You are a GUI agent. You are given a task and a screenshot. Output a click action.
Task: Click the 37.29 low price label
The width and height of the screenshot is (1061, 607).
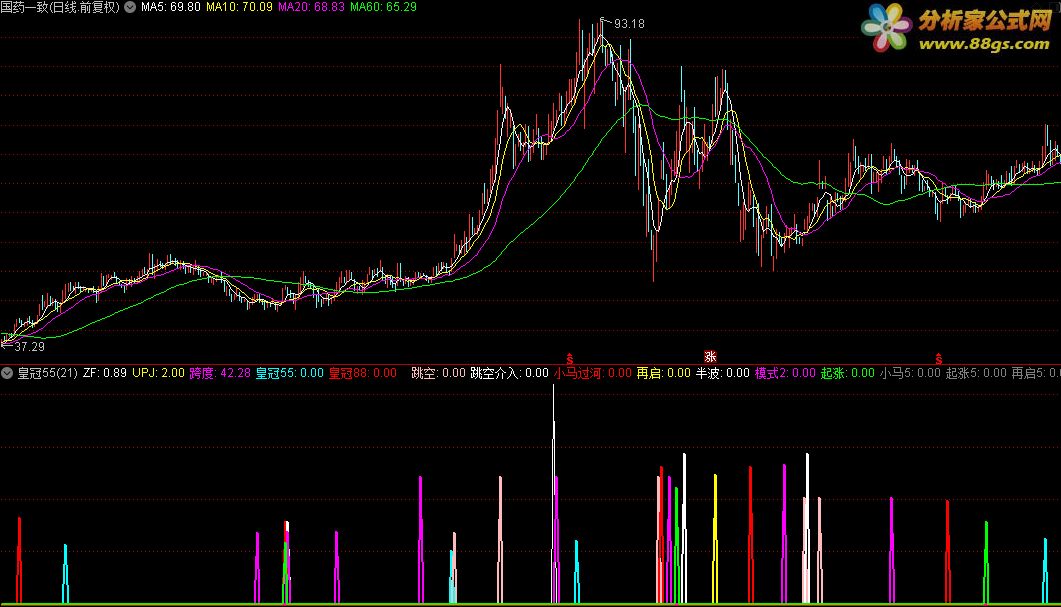[29, 346]
